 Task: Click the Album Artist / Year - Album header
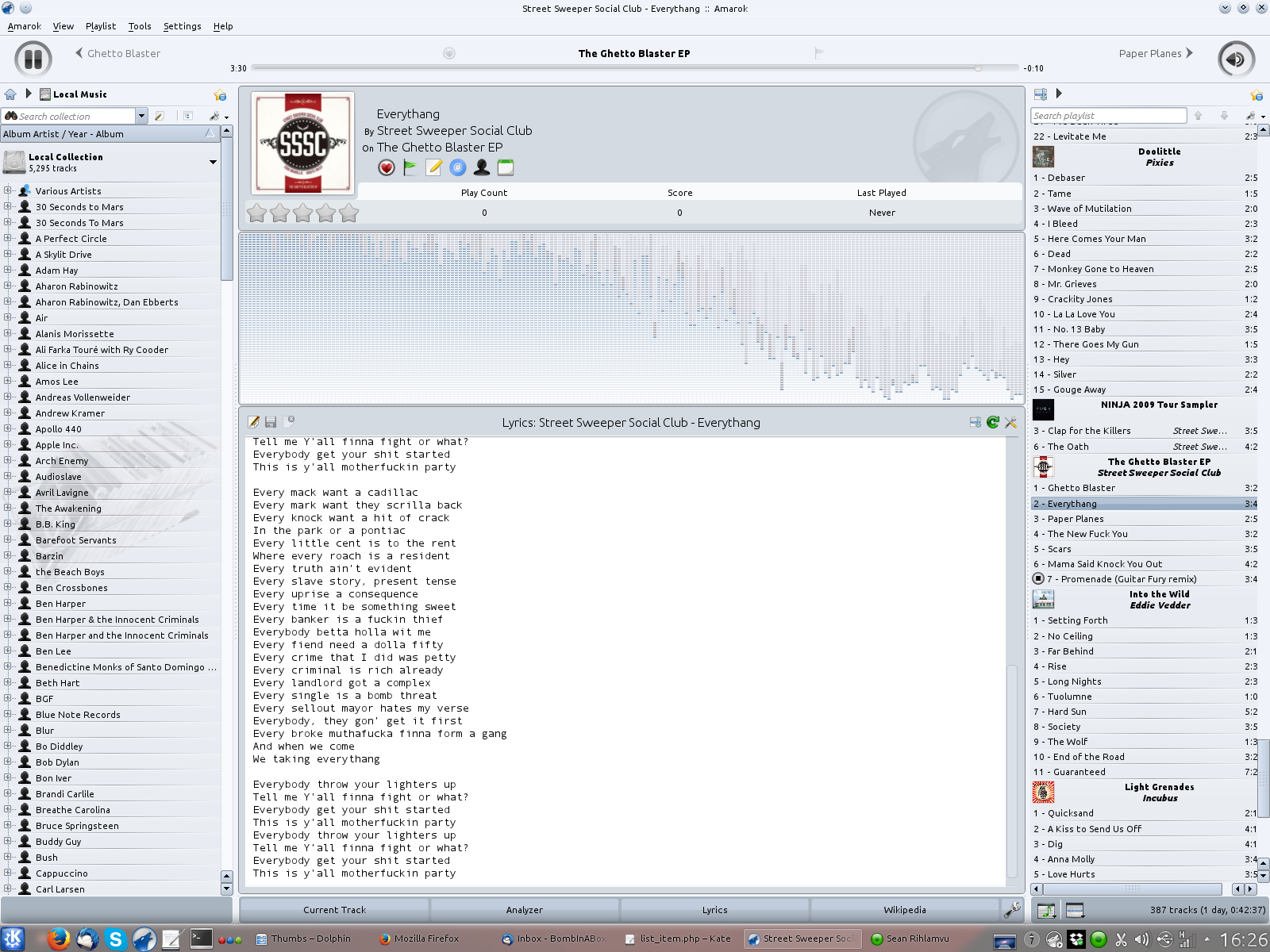pyautogui.click(x=110, y=134)
